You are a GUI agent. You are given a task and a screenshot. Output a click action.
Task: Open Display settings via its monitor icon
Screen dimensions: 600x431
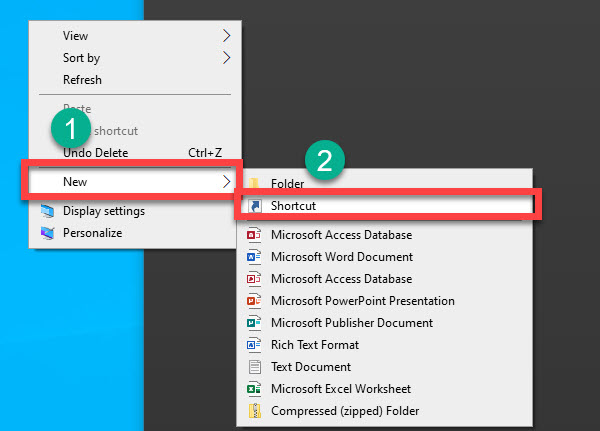click(x=47, y=211)
